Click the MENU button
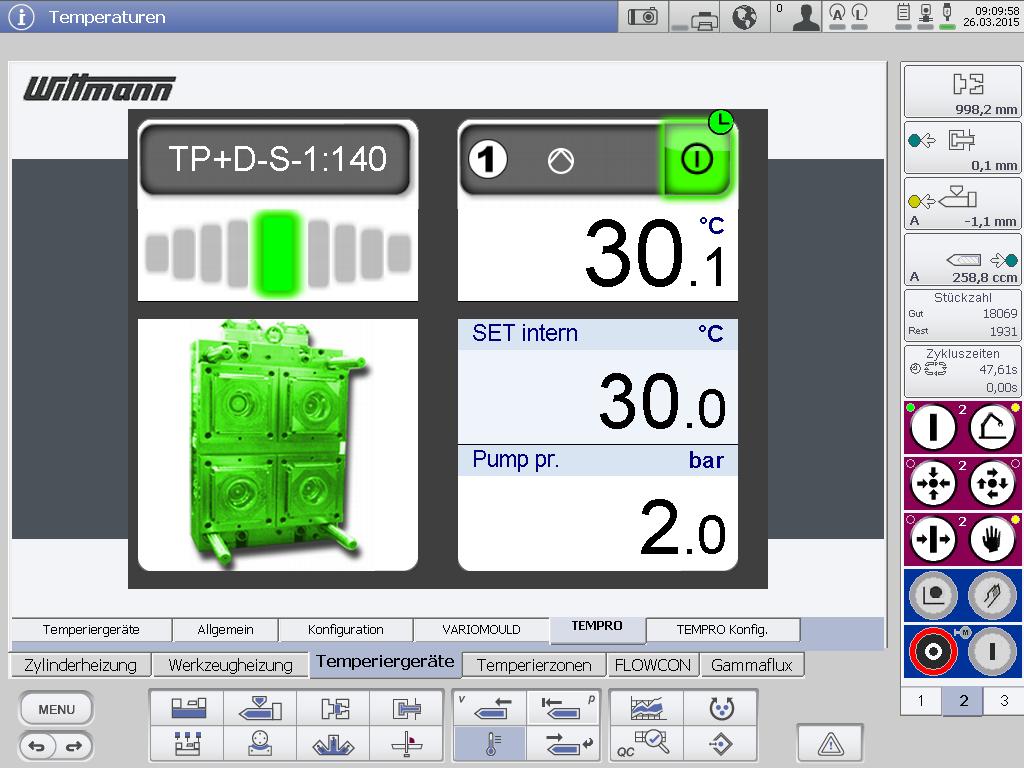Image resolution: width=1024 pixels, height=768 pixels. point(56,709)
